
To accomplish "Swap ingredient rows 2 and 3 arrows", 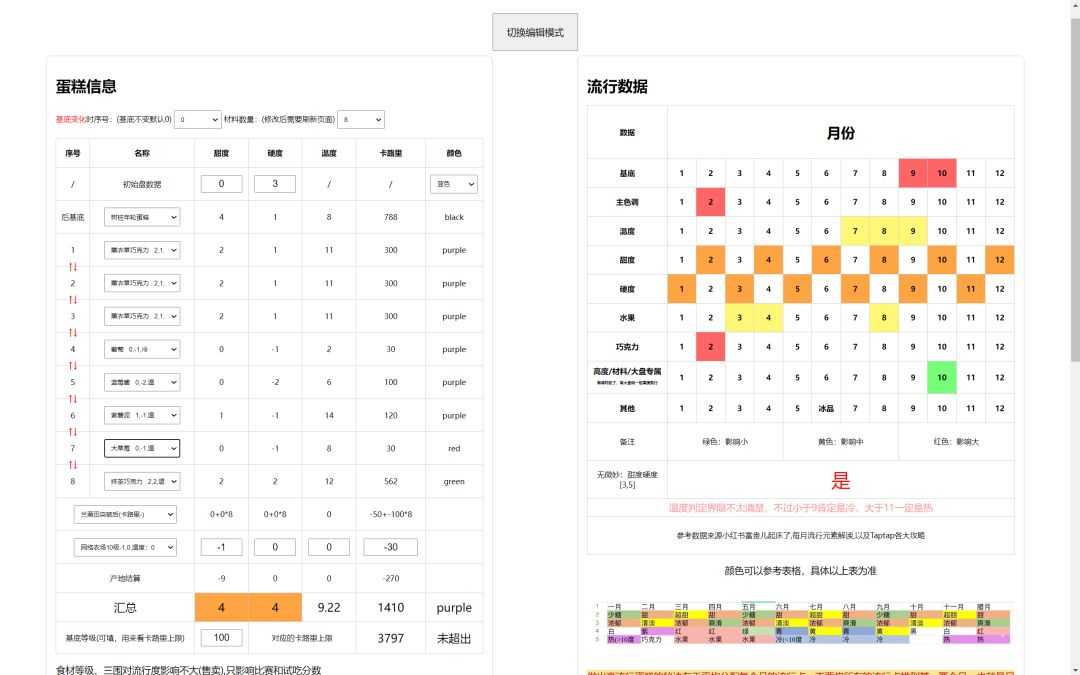I will coord(72,300).
